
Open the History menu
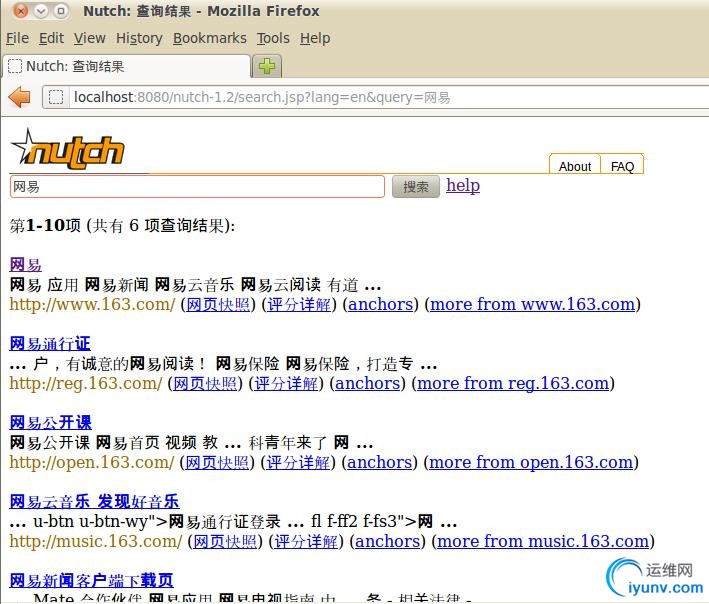coord(139,38)
